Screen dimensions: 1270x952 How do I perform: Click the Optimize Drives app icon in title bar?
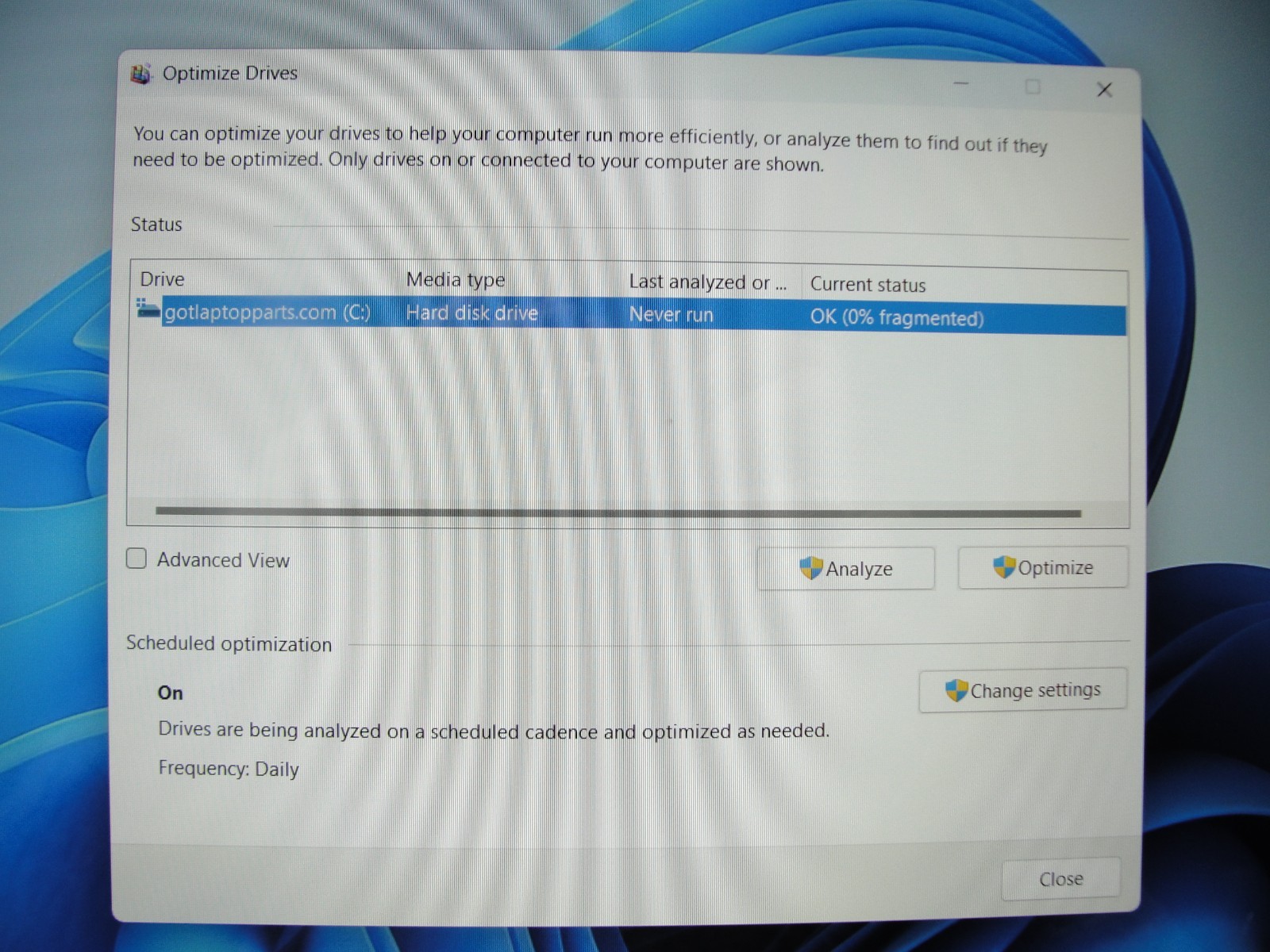pos(140,74)
